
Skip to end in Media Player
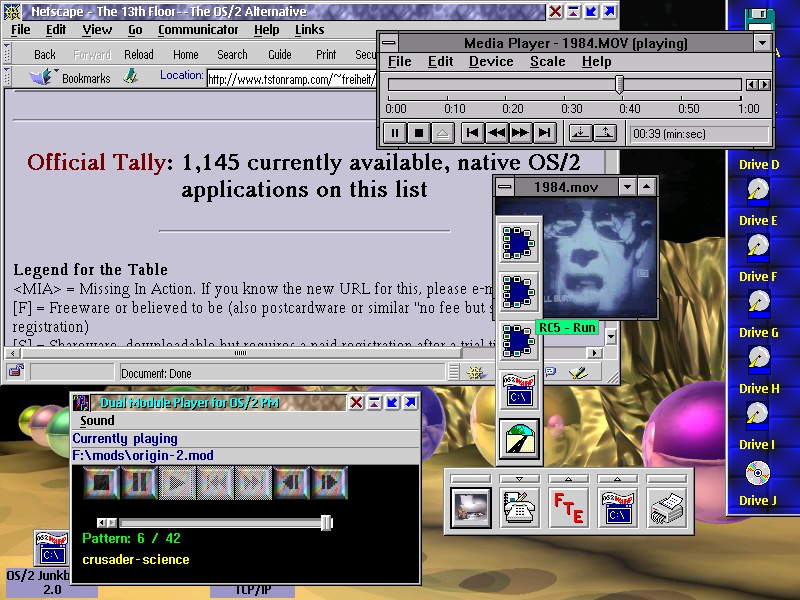[544, 133]
